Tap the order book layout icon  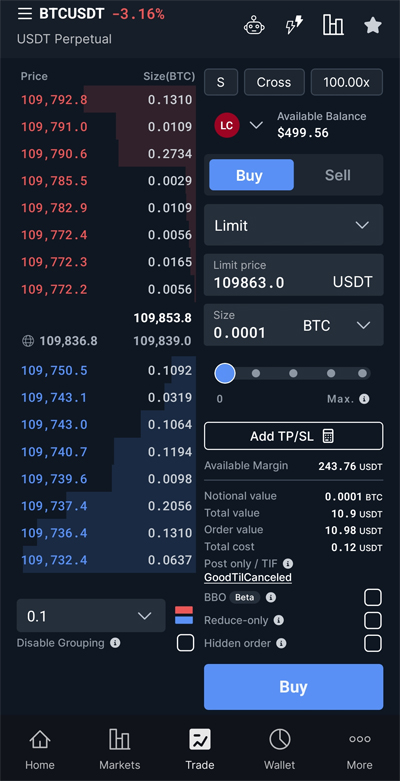coord(184,615)
